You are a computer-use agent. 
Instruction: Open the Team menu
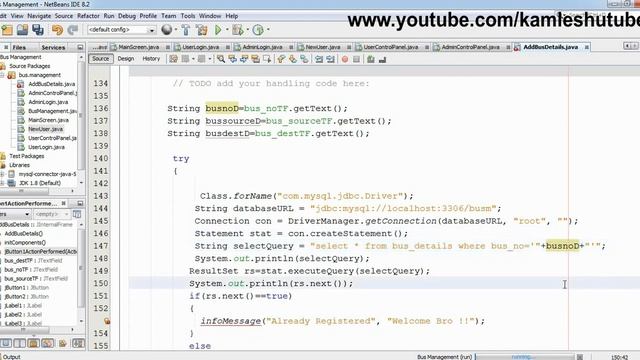click(x=169, y=16)
